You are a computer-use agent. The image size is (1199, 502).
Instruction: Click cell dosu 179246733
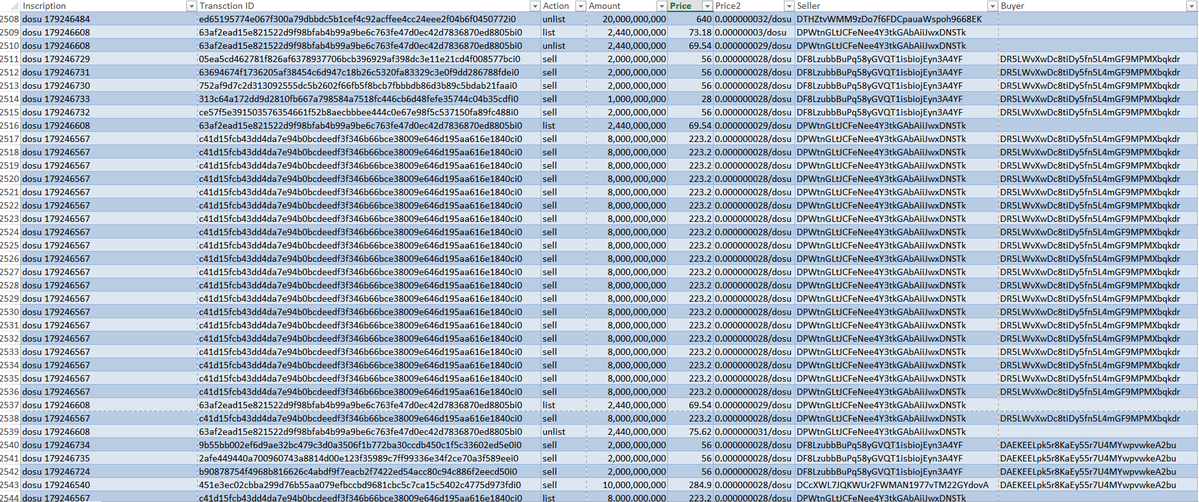[x=108, y=99]
